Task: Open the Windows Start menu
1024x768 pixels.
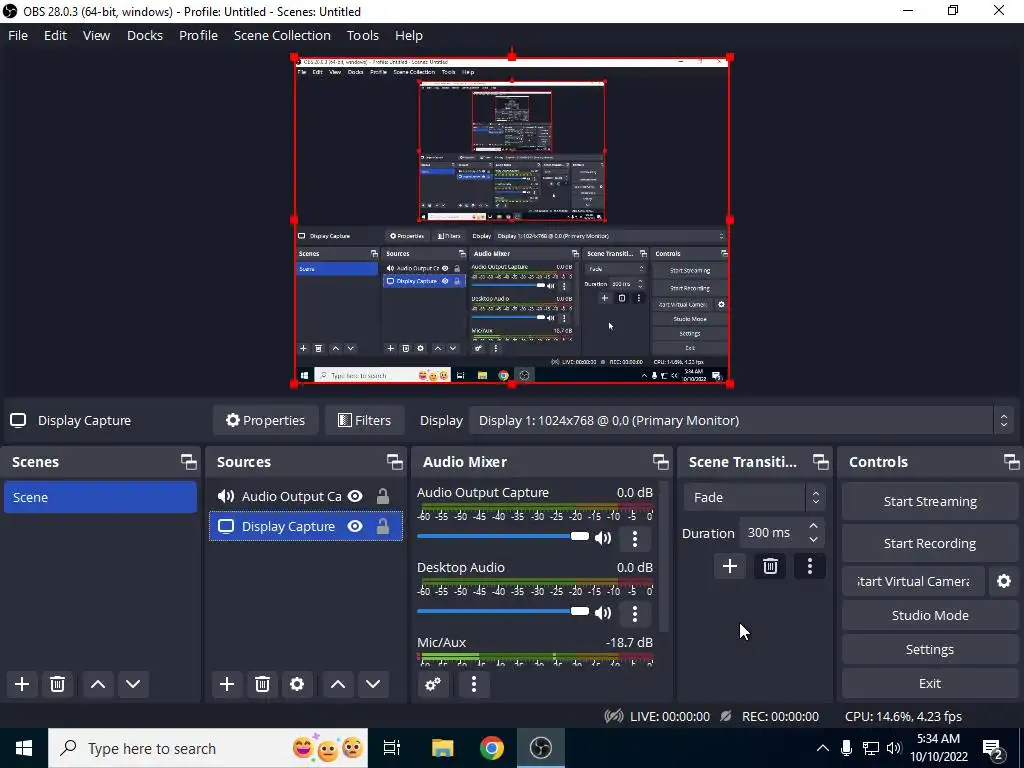Action: [24, 748]
